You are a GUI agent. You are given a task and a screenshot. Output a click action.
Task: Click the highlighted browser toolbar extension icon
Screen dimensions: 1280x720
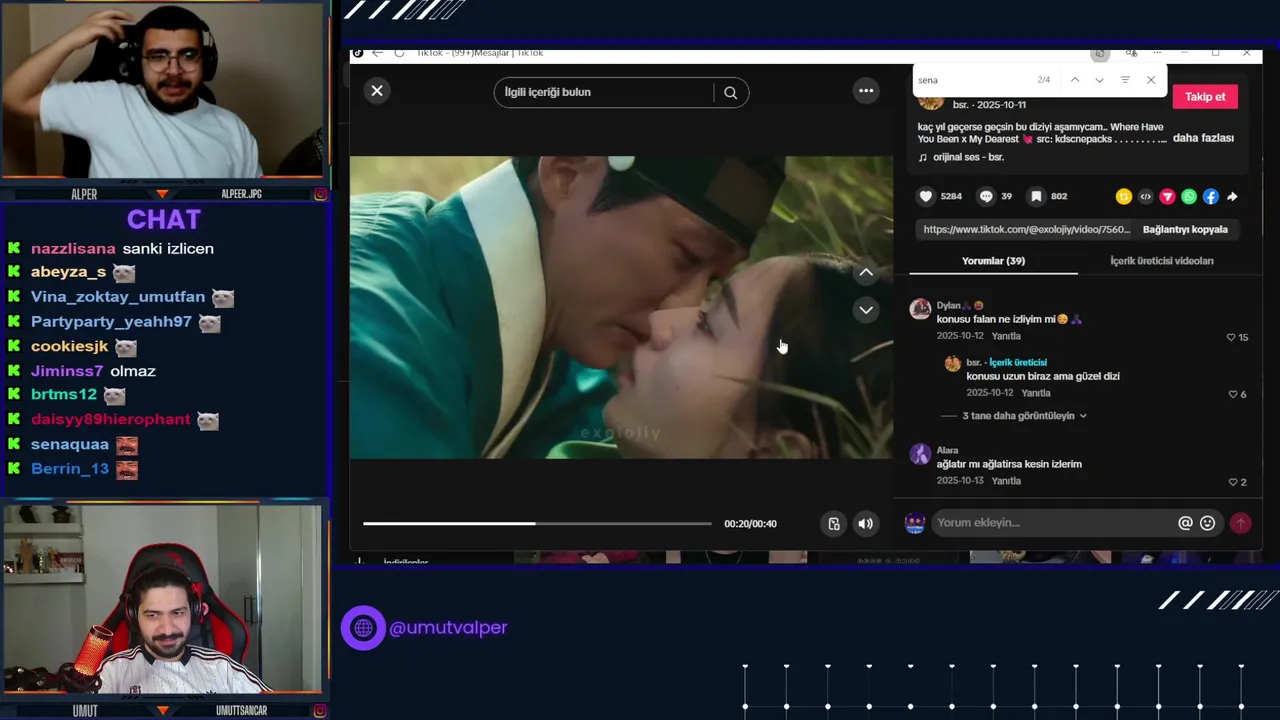click(x=1100, y=53)
